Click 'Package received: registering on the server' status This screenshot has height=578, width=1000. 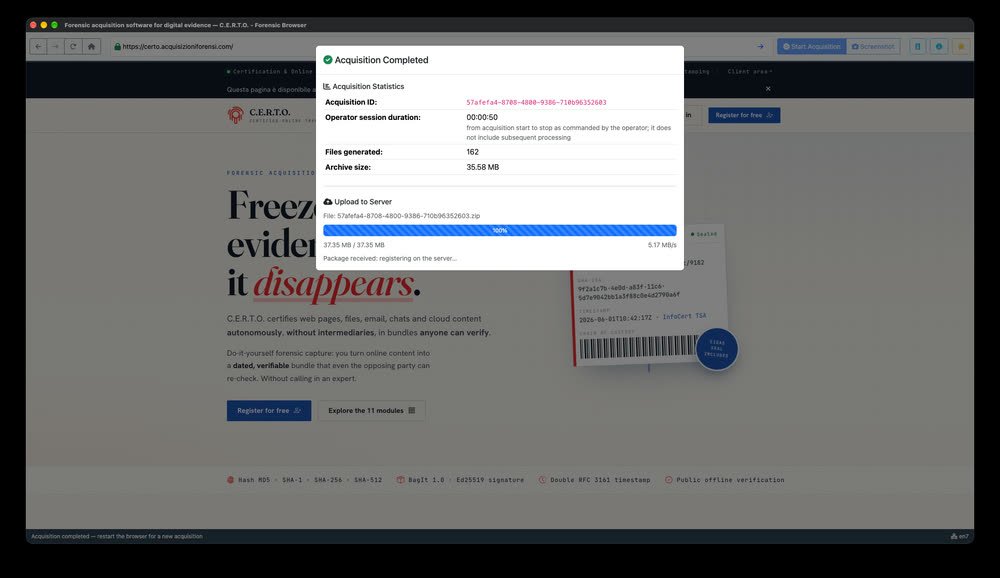point(390,258)
